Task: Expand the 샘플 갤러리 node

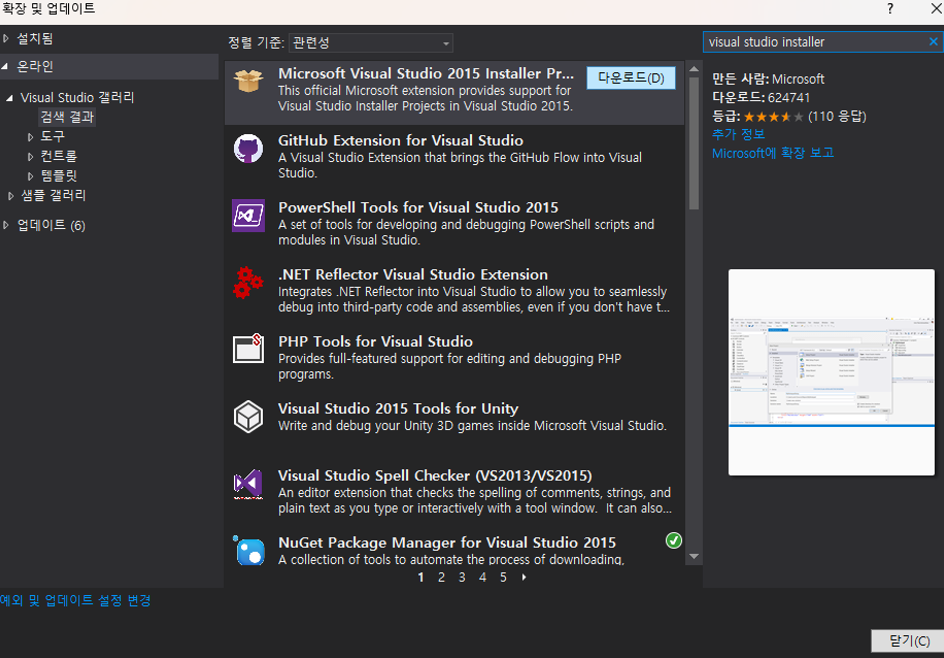Action: (10, 196)
